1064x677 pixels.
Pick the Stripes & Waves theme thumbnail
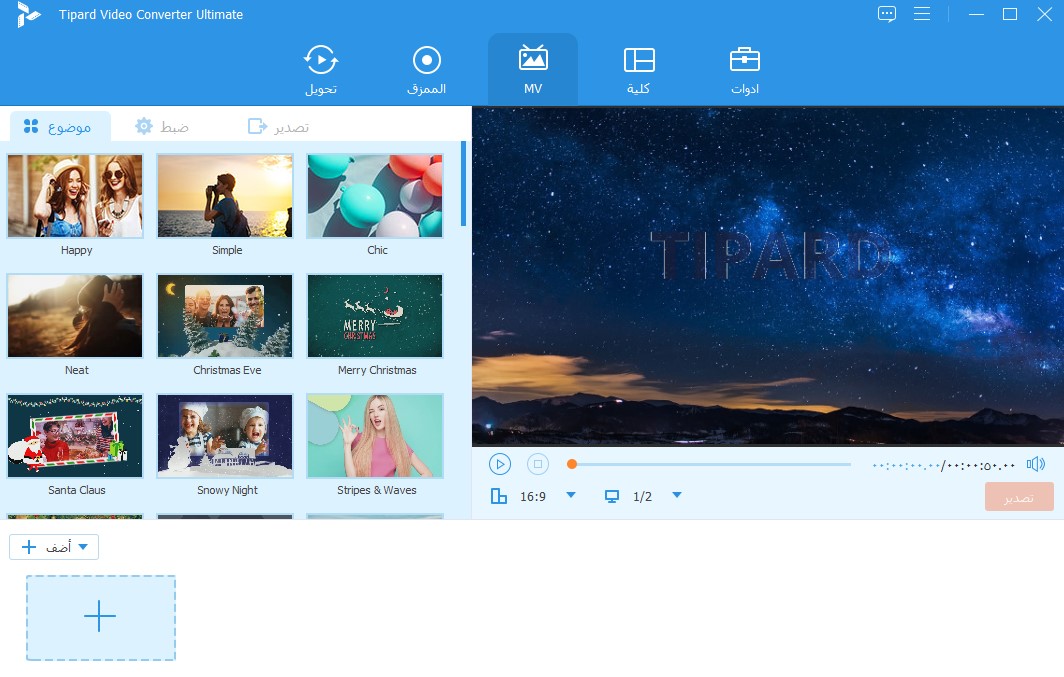click(x=375, y=436)
